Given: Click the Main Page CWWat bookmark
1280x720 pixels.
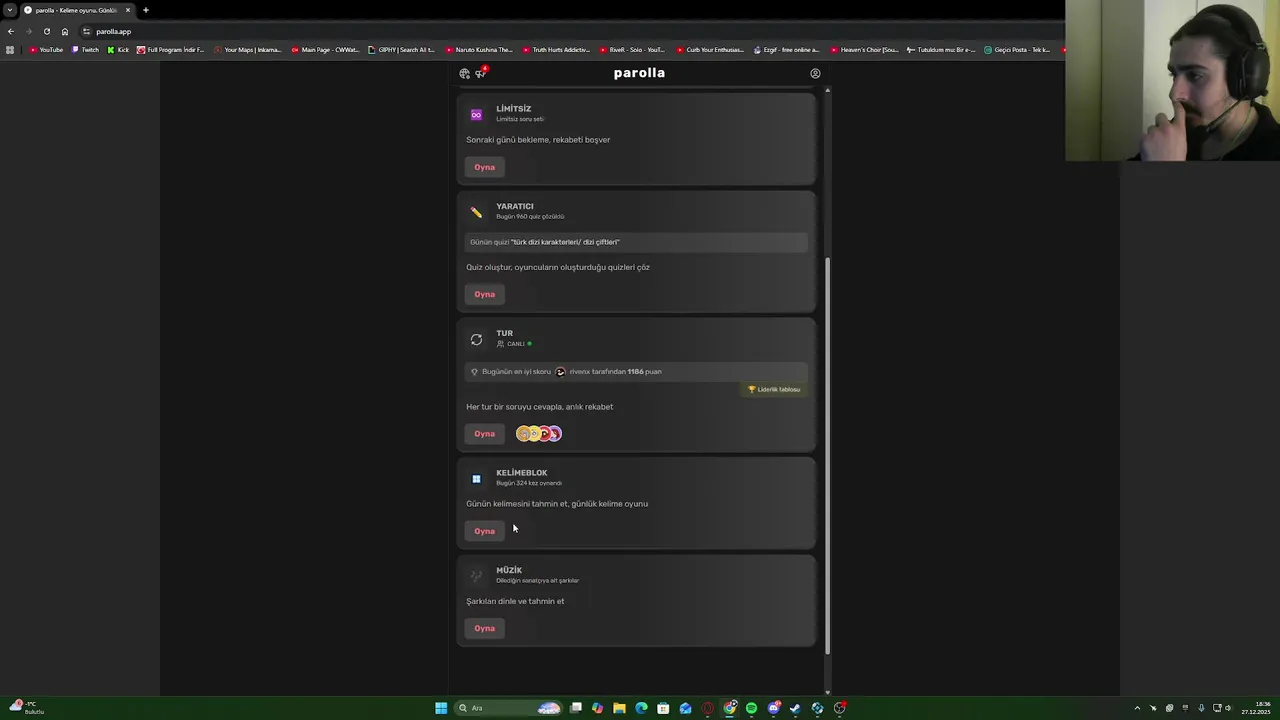Looking at the screenshot, I should pos(325,49).
